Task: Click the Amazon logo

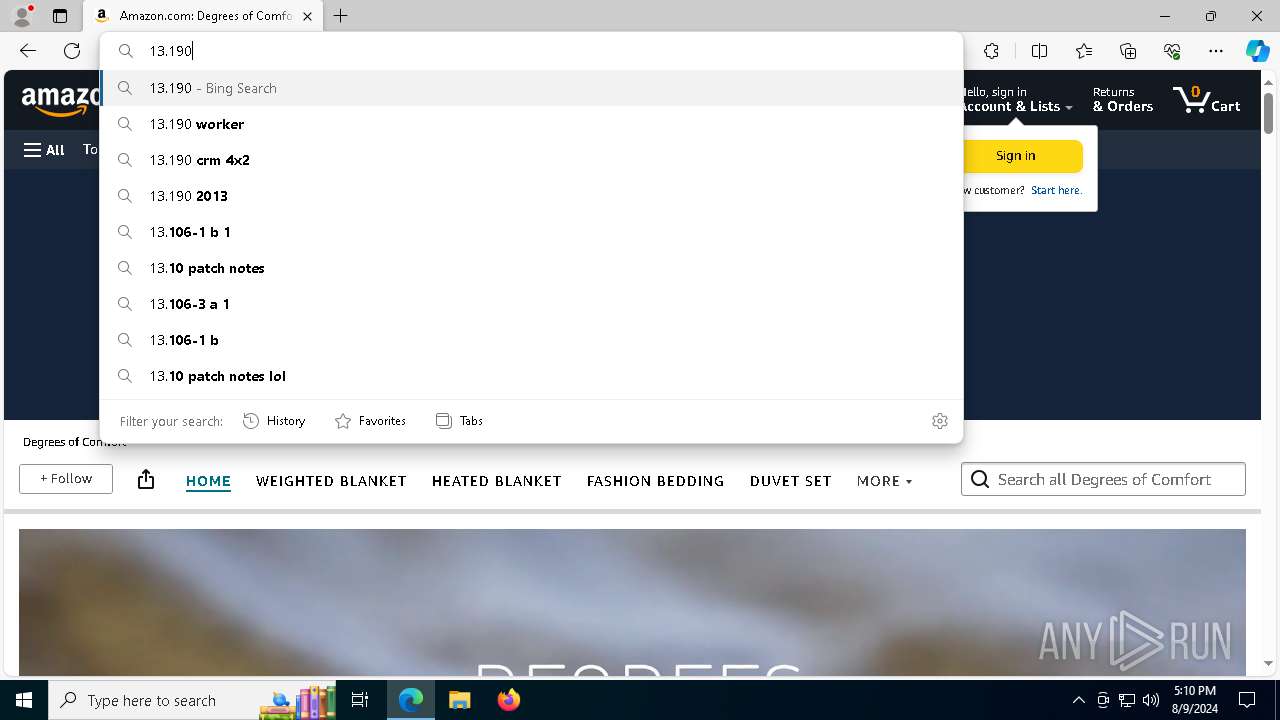Action: (x=61, y=100)
